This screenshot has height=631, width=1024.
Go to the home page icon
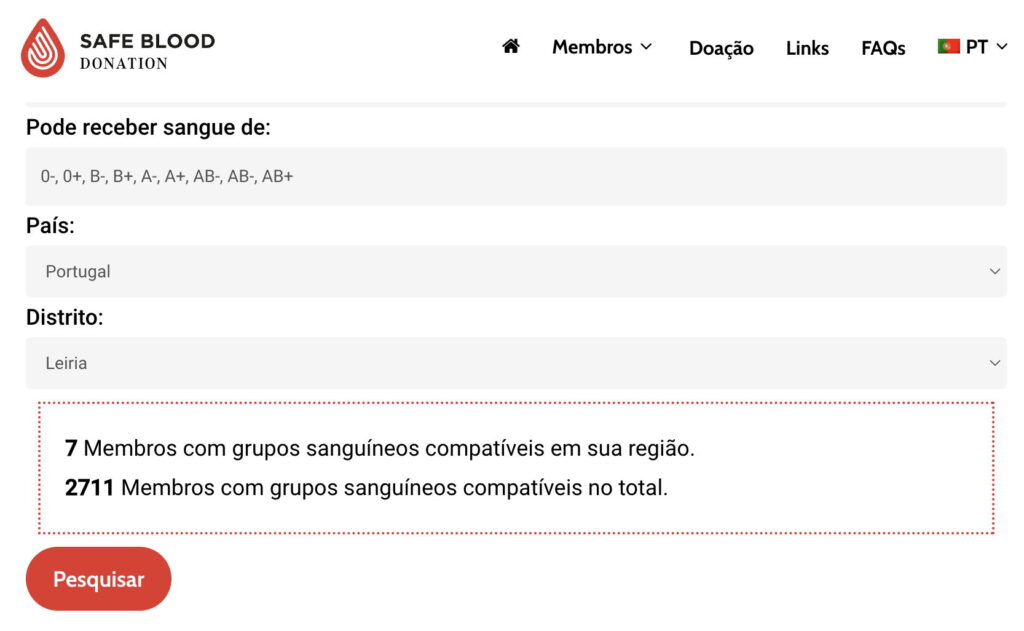pyautogui.click(x=511, y=46)
